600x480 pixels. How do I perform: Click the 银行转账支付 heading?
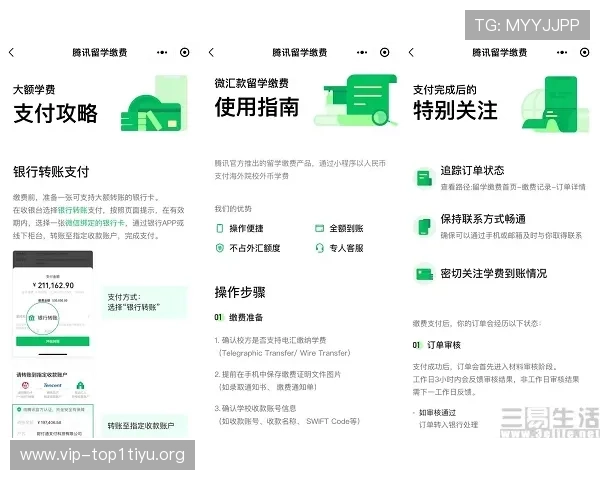click(x=51, y=172)
